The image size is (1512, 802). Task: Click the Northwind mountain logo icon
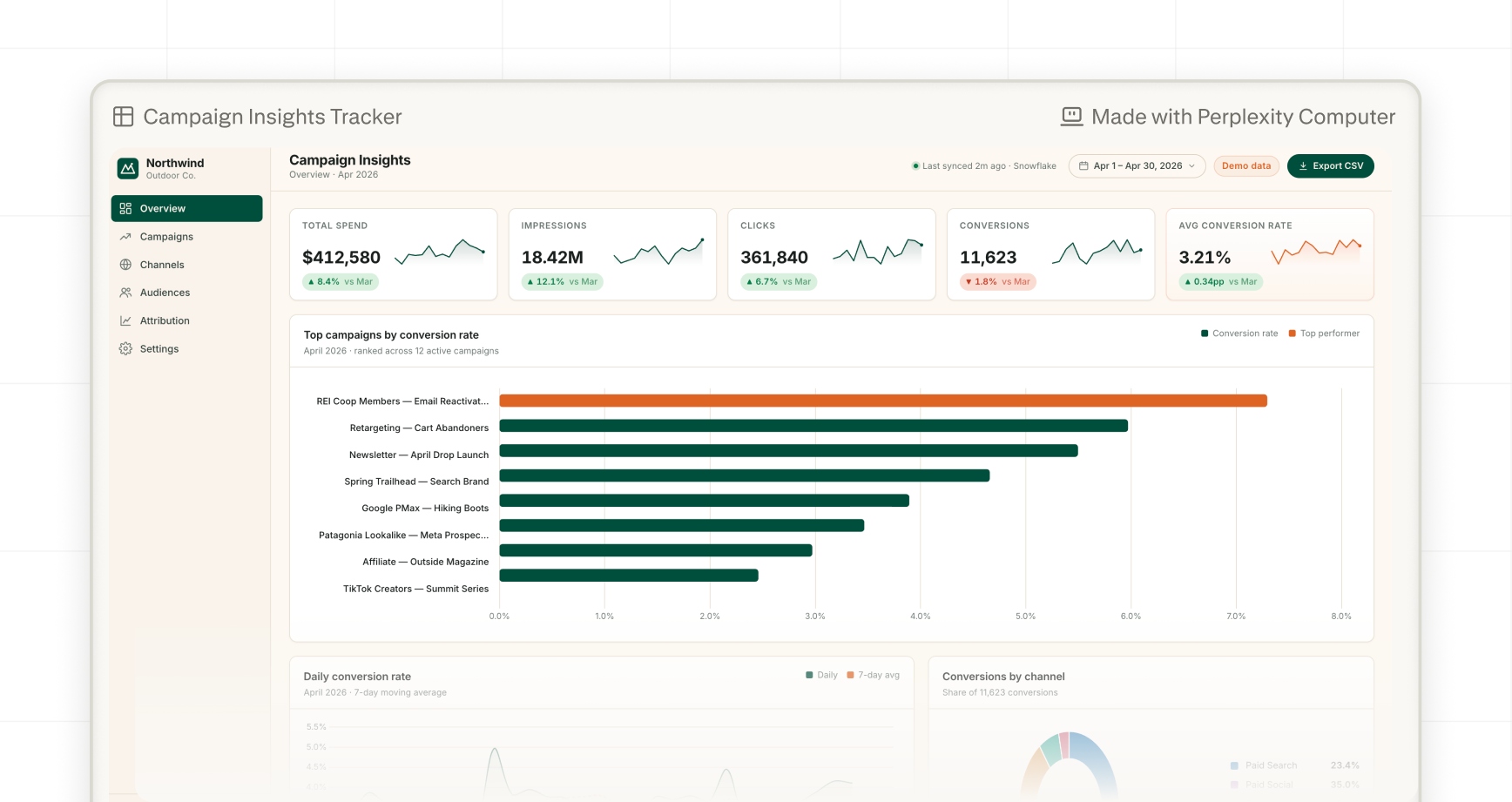128,168
